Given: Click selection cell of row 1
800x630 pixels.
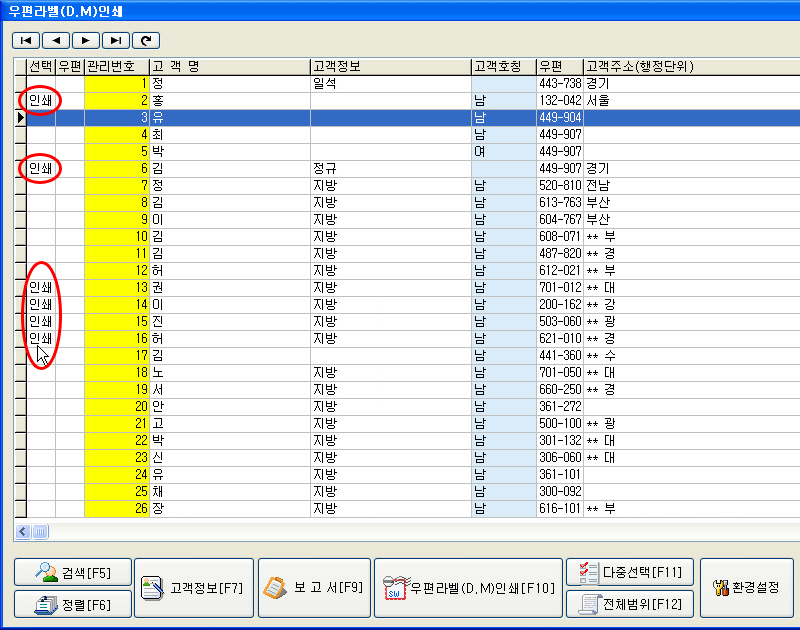Looking at the screenshot, I should [x=41, y=84].
